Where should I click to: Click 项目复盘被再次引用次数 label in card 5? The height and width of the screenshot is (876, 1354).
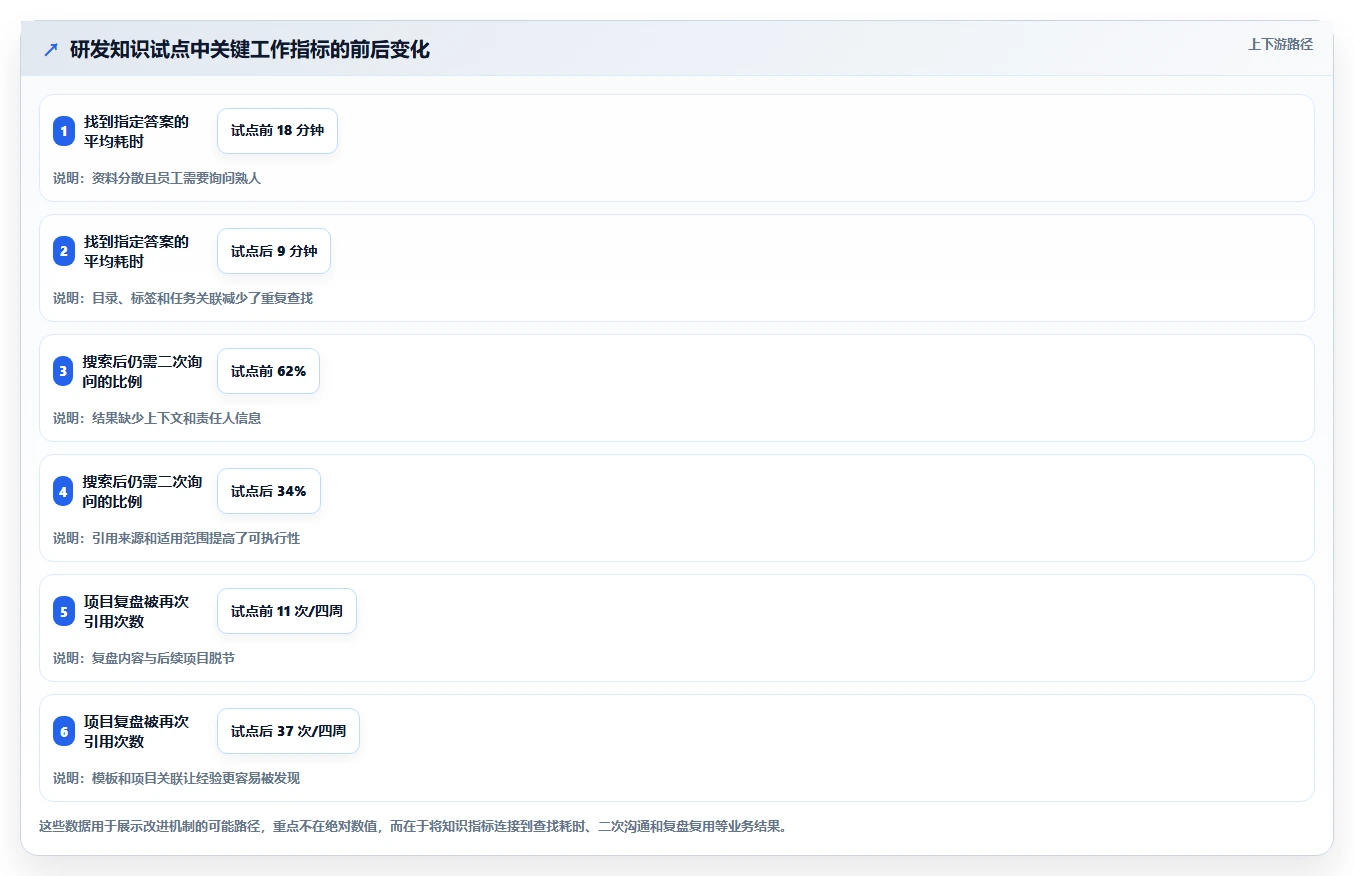pos(136,611)
